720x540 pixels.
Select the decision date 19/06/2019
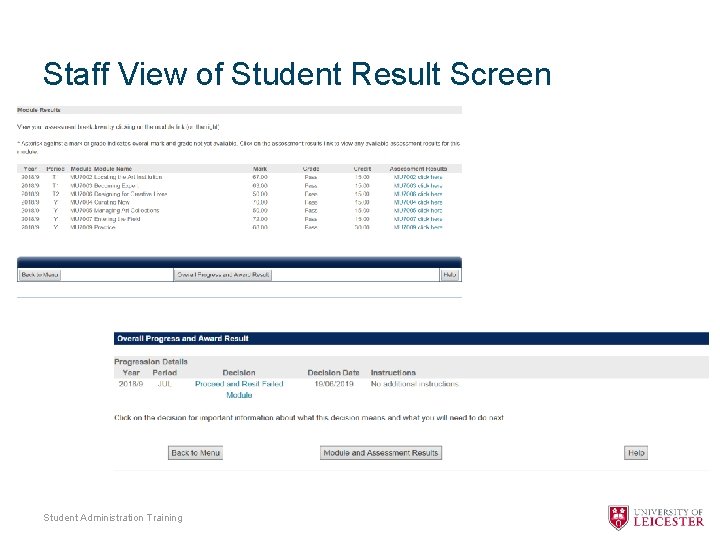point(334,384)
